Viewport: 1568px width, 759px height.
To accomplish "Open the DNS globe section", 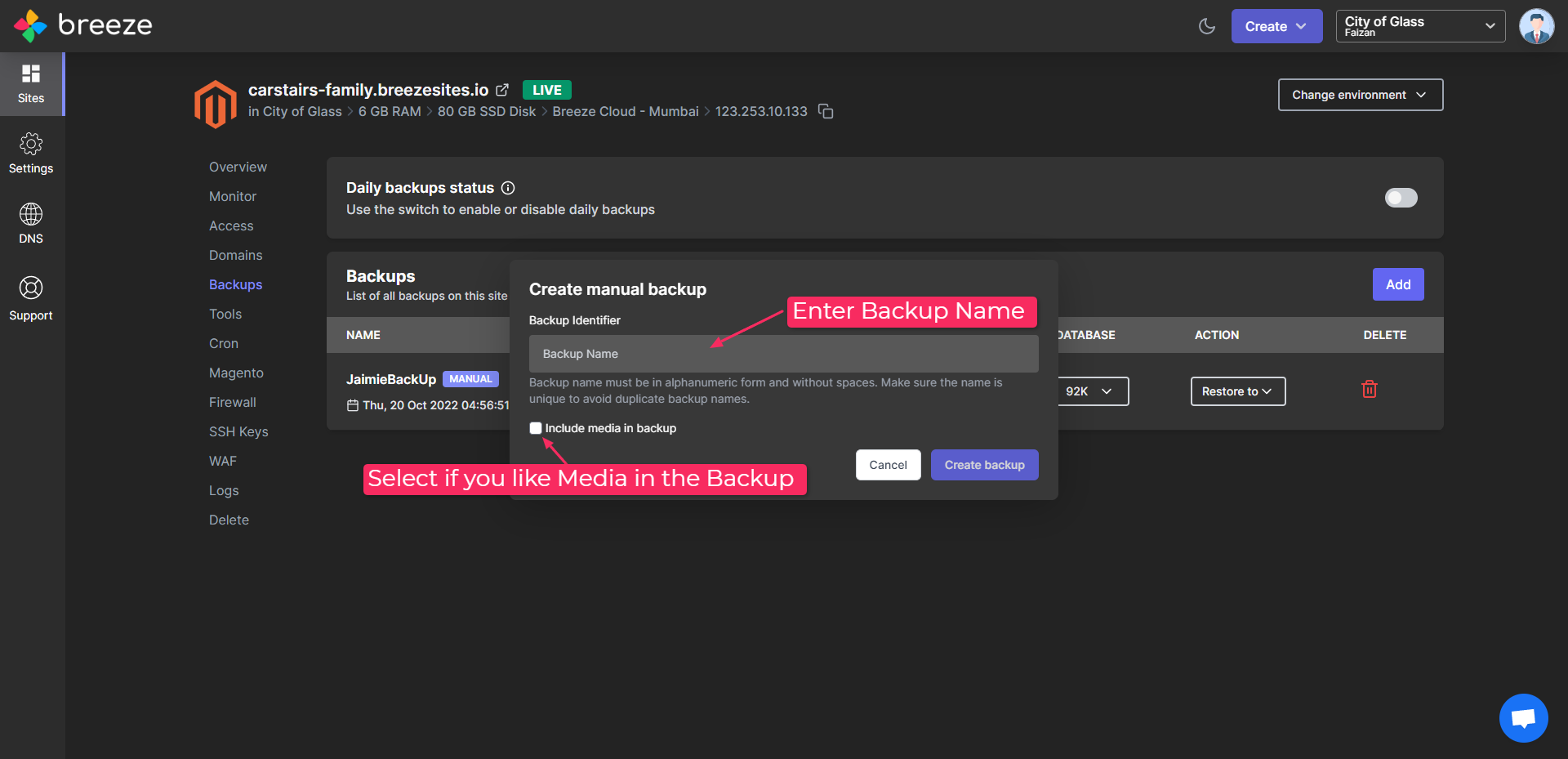I will pyautogui.click(x=31, y=224).
